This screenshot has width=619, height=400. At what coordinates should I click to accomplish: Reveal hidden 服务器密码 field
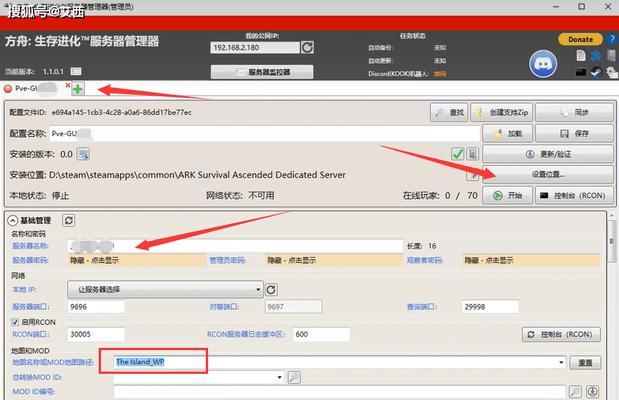[137, 260]
